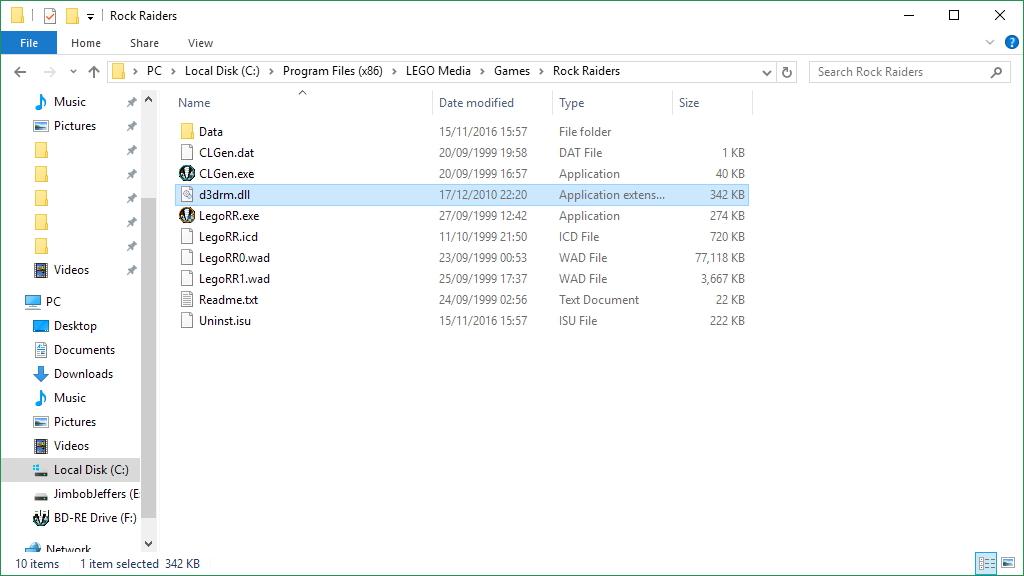Open Documents under PC
Screen dimensions: 1024x576
pos(84,350)
